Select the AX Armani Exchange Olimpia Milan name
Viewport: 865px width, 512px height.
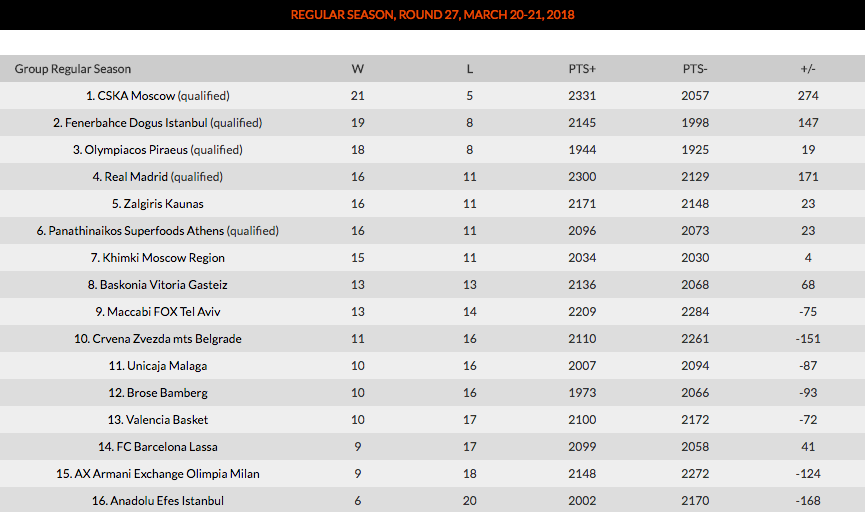(x=158, y=474)
